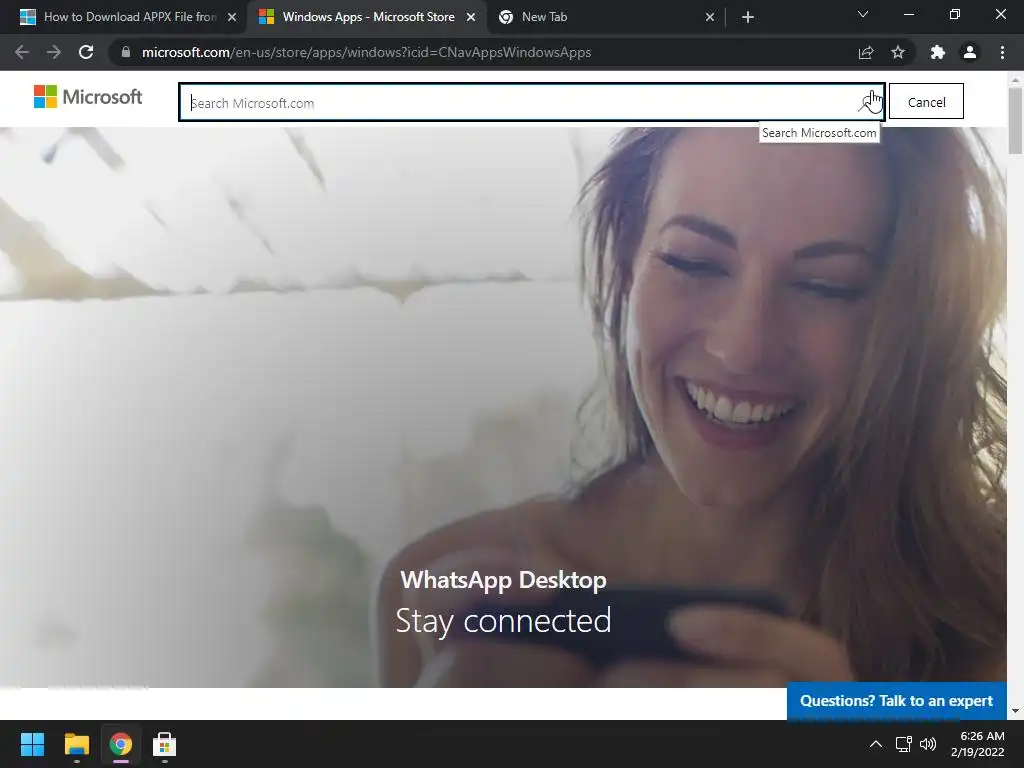Open Questions? Talk to an expert
The width and height of the screenshot is (1024, 768).
click(x=897, y=701)
